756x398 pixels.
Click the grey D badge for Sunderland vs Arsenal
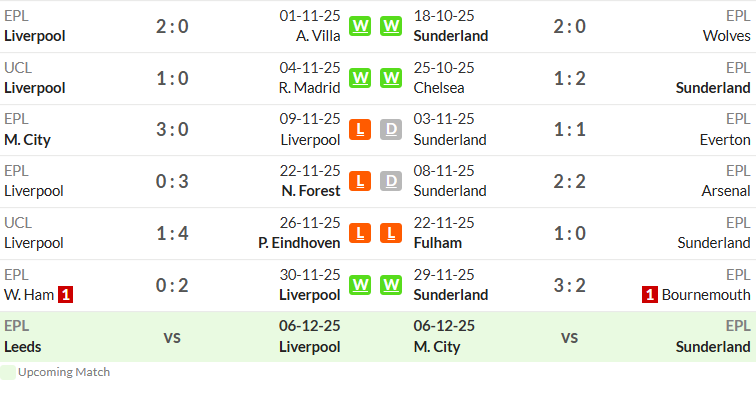(391, 181)
